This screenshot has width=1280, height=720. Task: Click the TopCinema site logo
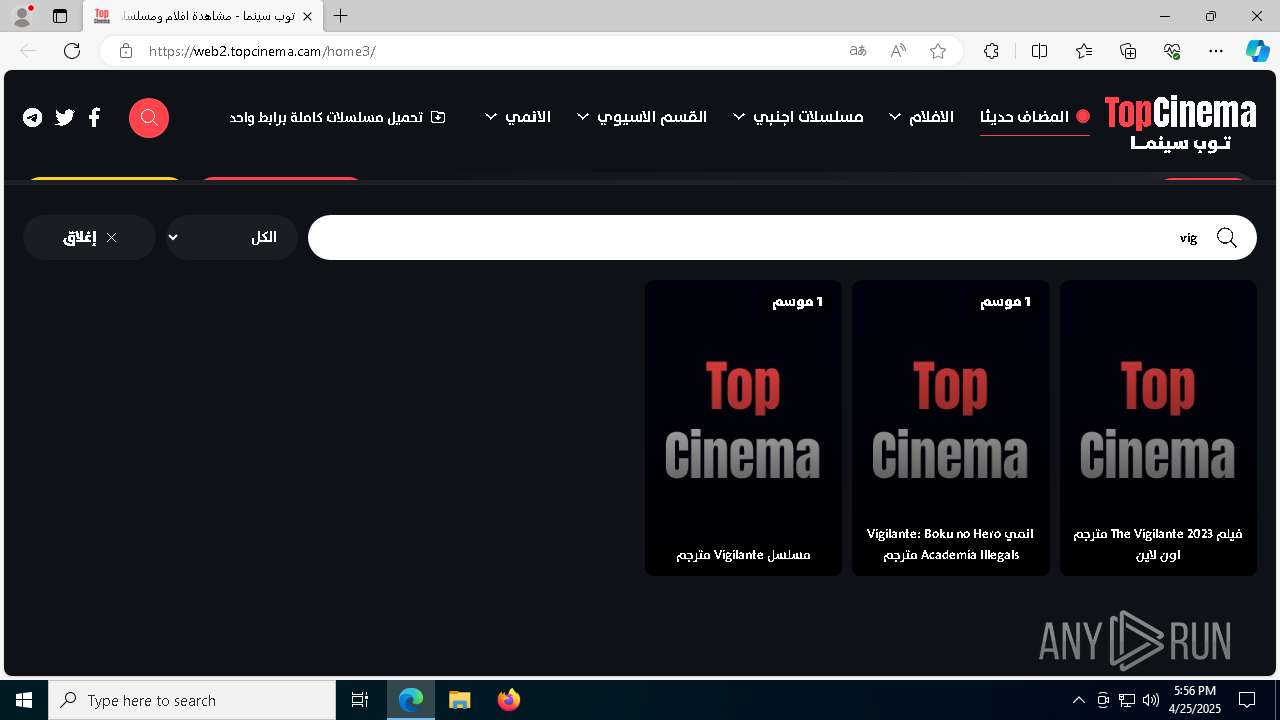pyautogui.click(x=1180, y=123)
